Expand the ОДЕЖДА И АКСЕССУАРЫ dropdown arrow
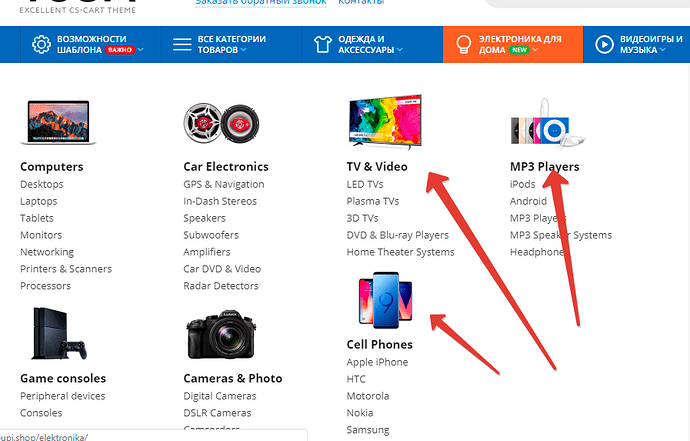Screen dimensions: 690x441 (400, 50)
